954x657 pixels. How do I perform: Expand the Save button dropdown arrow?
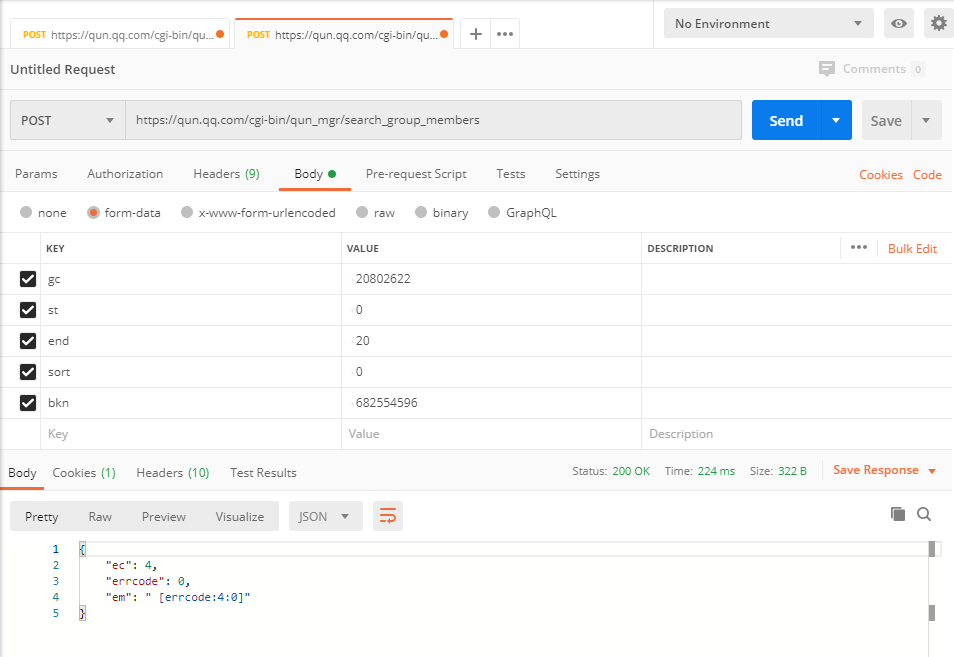click(926, 120)
